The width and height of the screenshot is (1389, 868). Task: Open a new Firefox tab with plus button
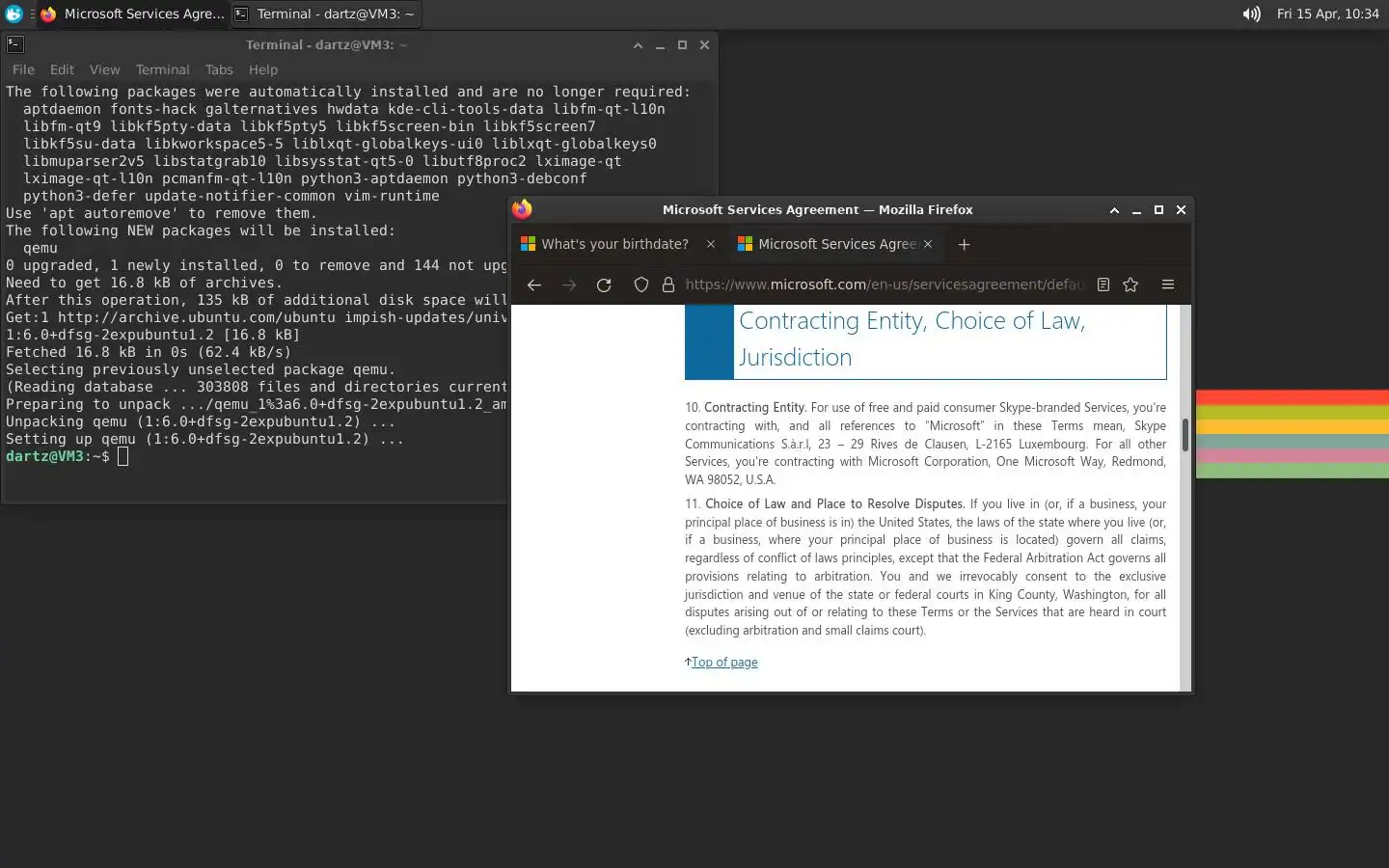964,244
